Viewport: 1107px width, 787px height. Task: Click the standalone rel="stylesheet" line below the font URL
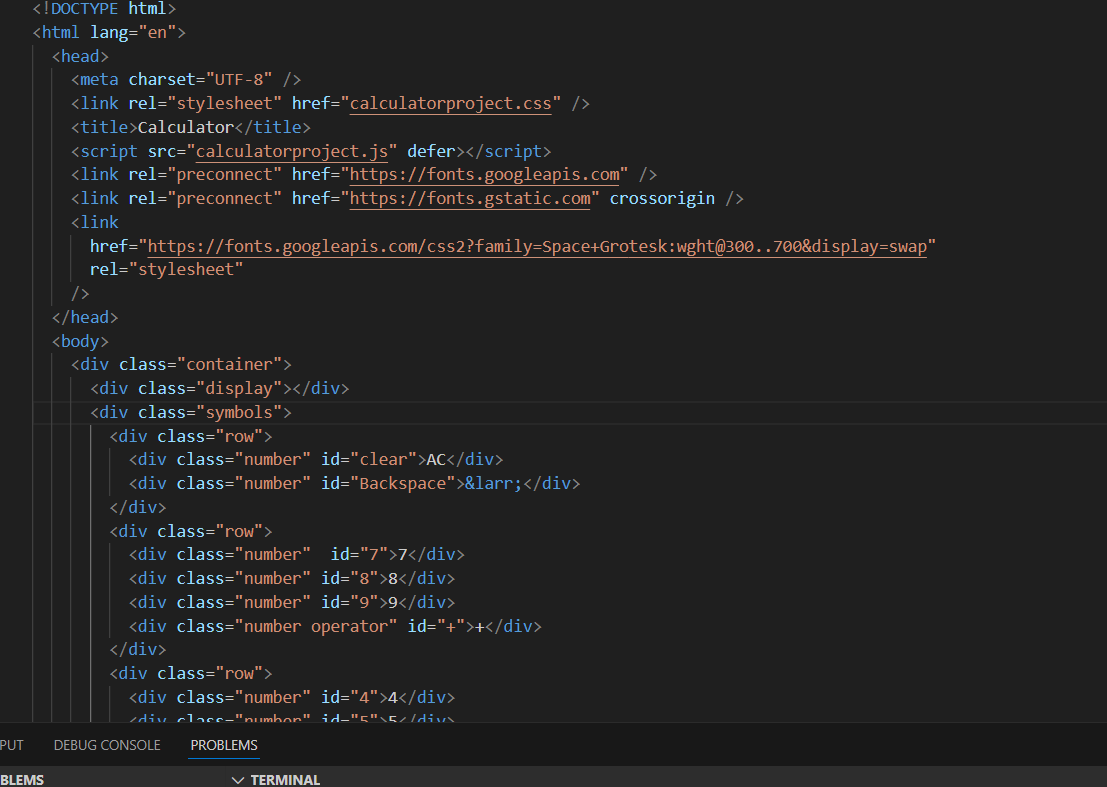pos(166,270)
